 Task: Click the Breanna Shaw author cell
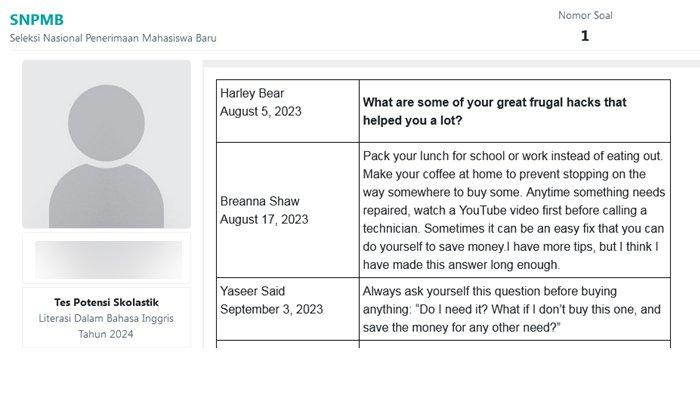288,210
